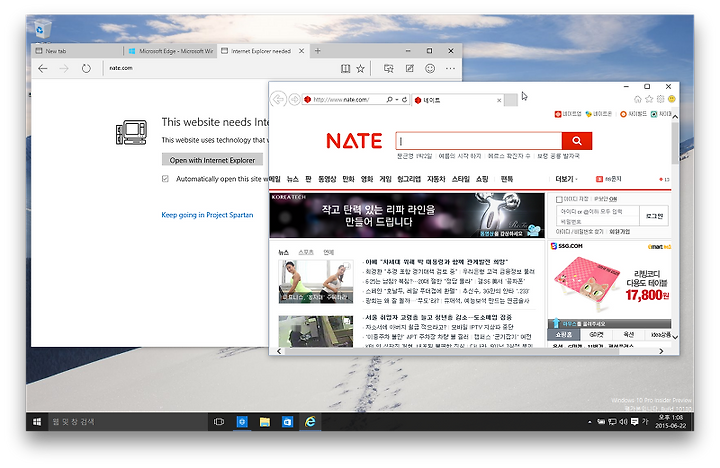Refresh the page in Edge
This screenshot has width=720, height=468.
(x=86, y=68)
